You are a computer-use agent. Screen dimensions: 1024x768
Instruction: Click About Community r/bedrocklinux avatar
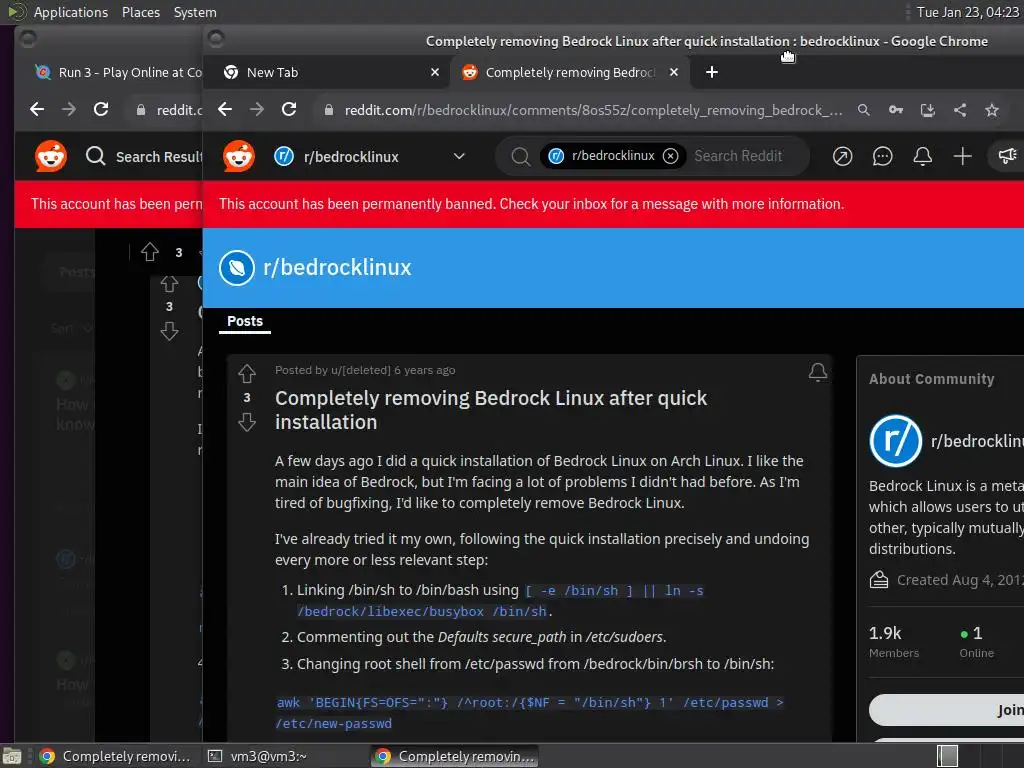coord(895,441)
